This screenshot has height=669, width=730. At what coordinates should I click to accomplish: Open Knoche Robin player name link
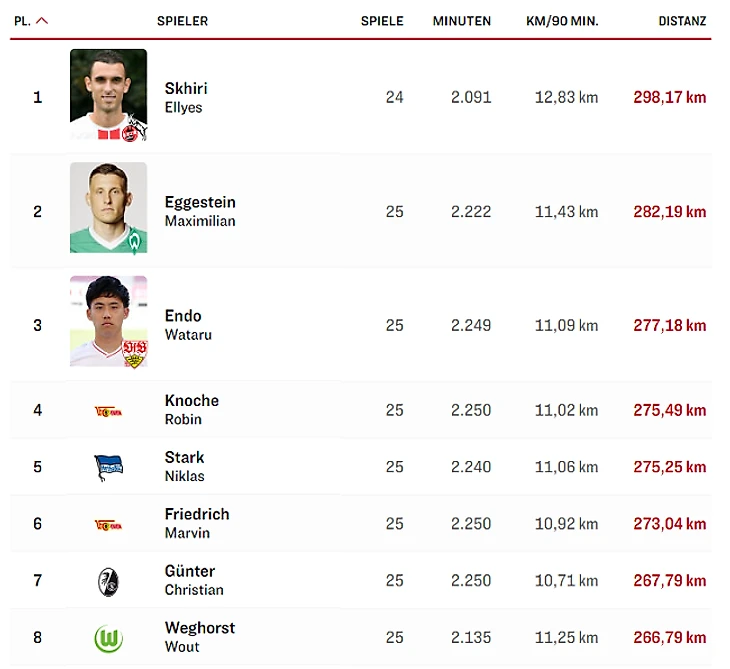191,409
